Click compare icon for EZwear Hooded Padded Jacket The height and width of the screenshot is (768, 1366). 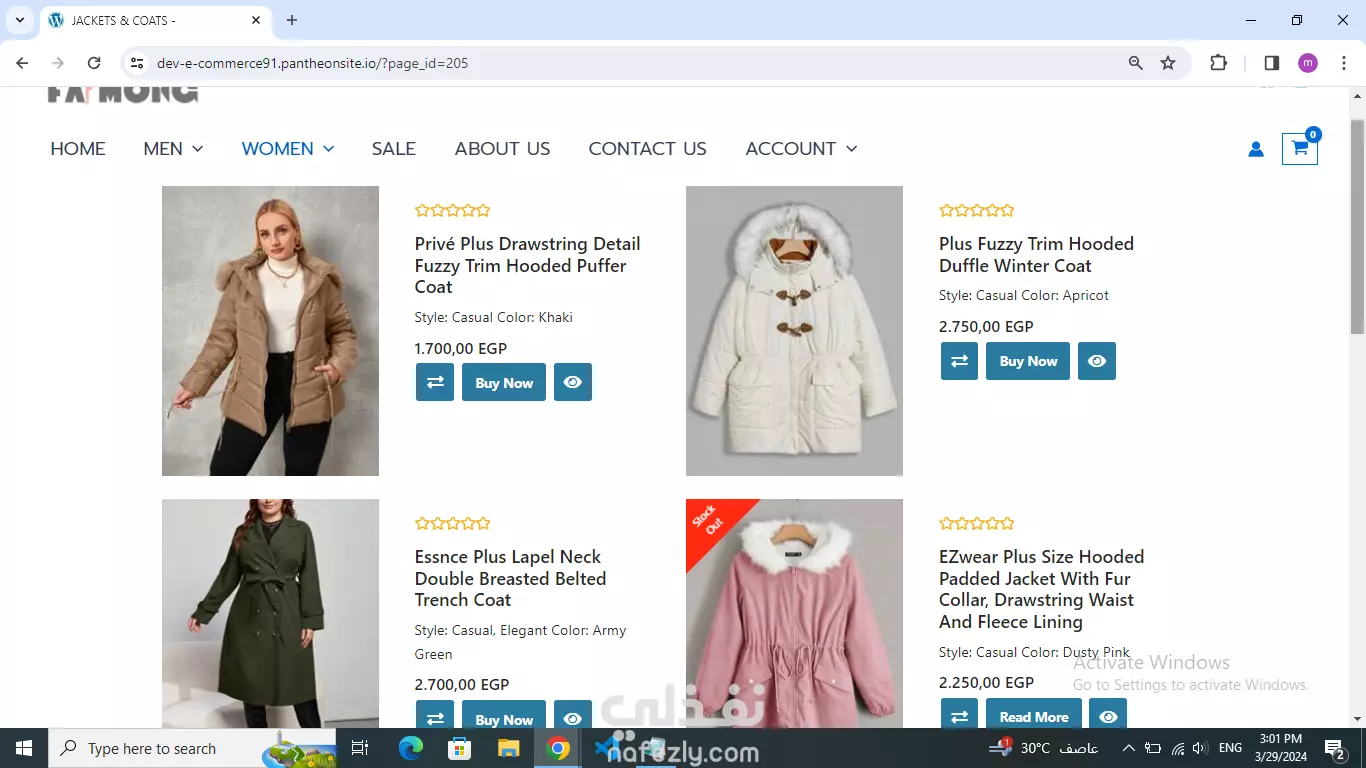pyautogui.click(x=959, y=714)
